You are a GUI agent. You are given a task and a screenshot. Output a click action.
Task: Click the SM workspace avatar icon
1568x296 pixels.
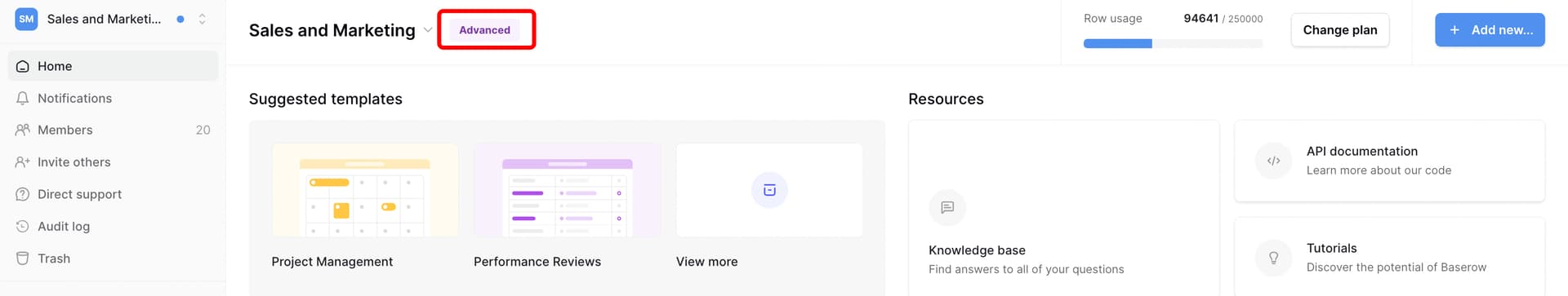click(x=27, y=19)
